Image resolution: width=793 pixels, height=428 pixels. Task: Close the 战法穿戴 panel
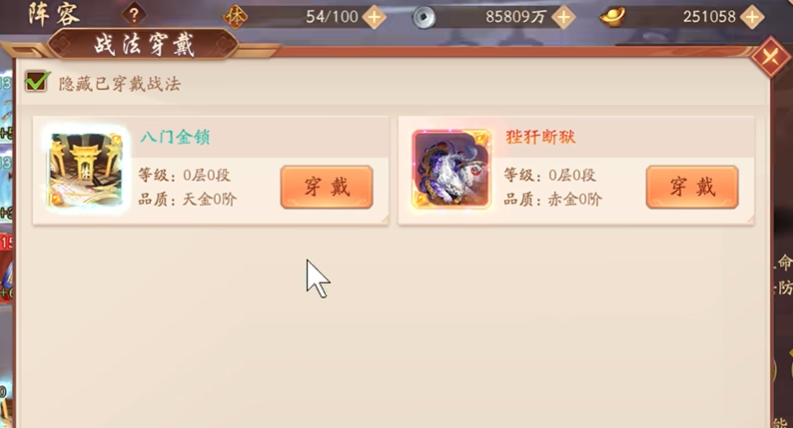[770, 57]
